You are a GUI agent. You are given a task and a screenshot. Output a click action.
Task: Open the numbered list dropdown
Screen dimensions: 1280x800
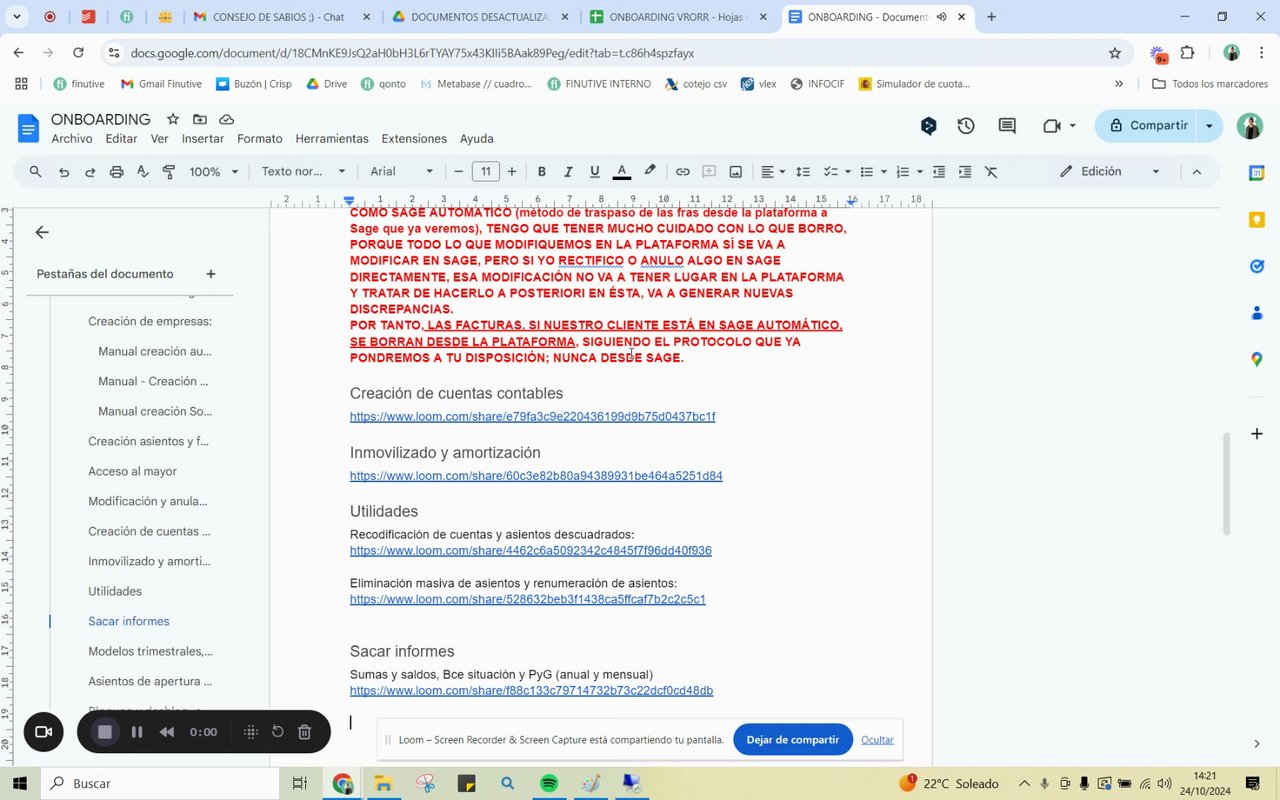920,172
